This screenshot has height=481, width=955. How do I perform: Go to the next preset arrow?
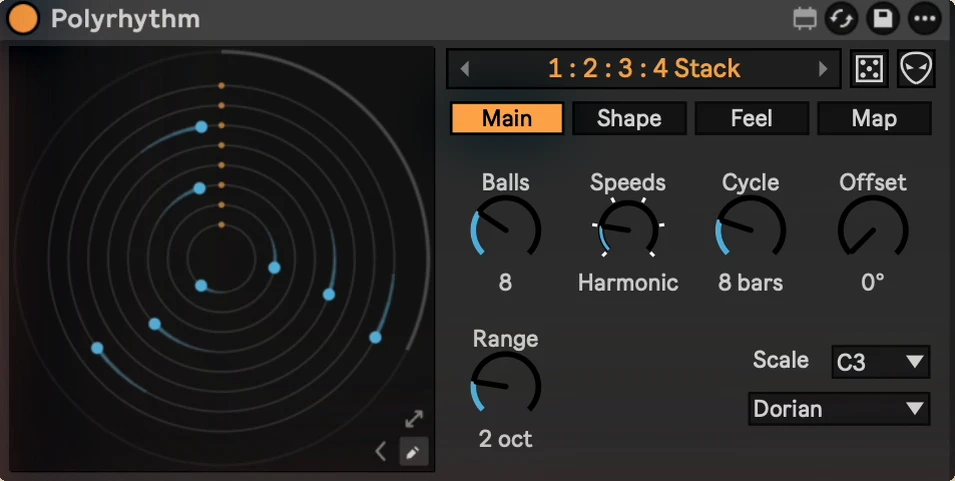pyautogui.click(x=823, y=69)
